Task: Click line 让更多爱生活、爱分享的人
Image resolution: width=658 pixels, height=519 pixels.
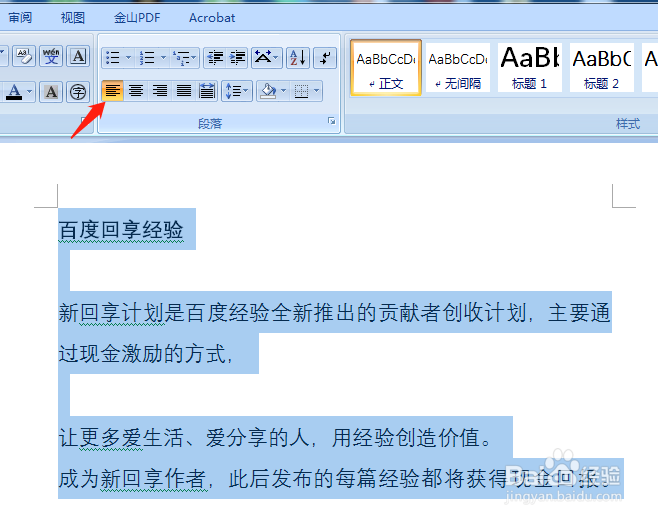Action: (275, 438)
